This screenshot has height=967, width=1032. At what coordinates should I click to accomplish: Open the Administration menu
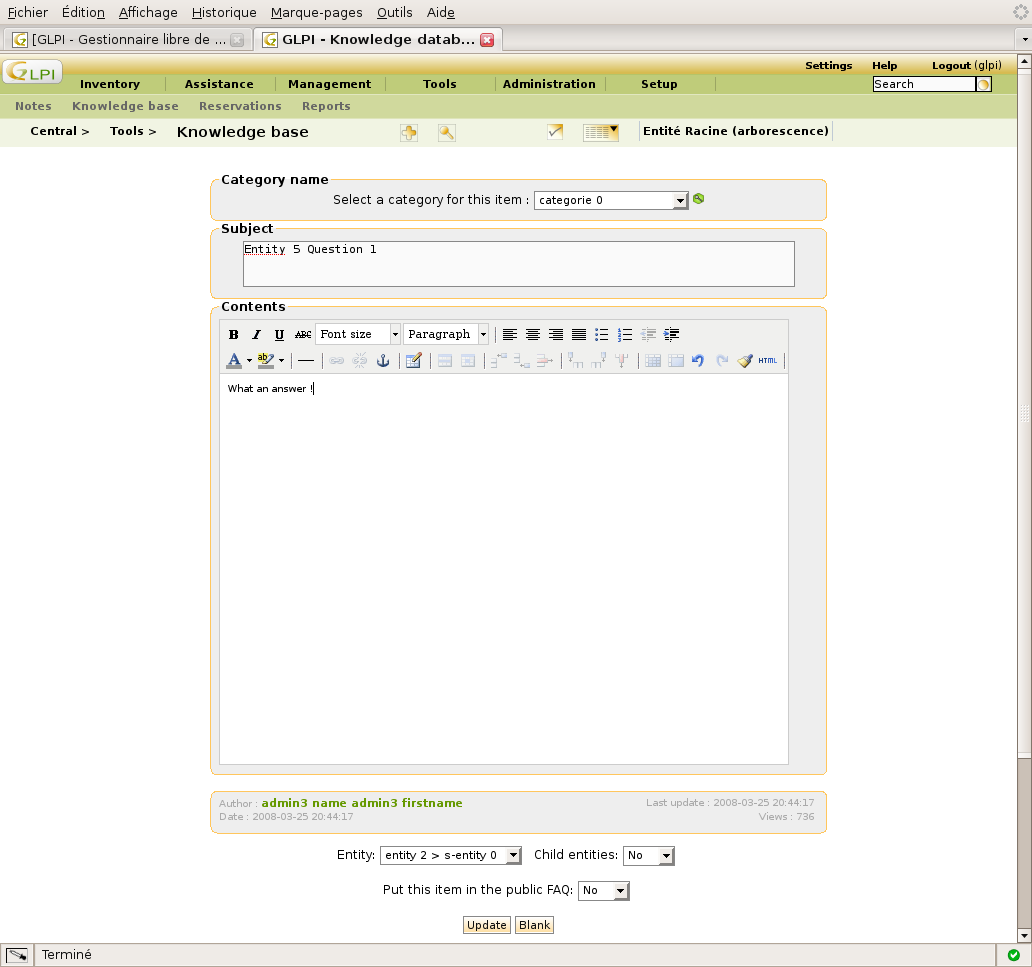[x=549, y=84]
